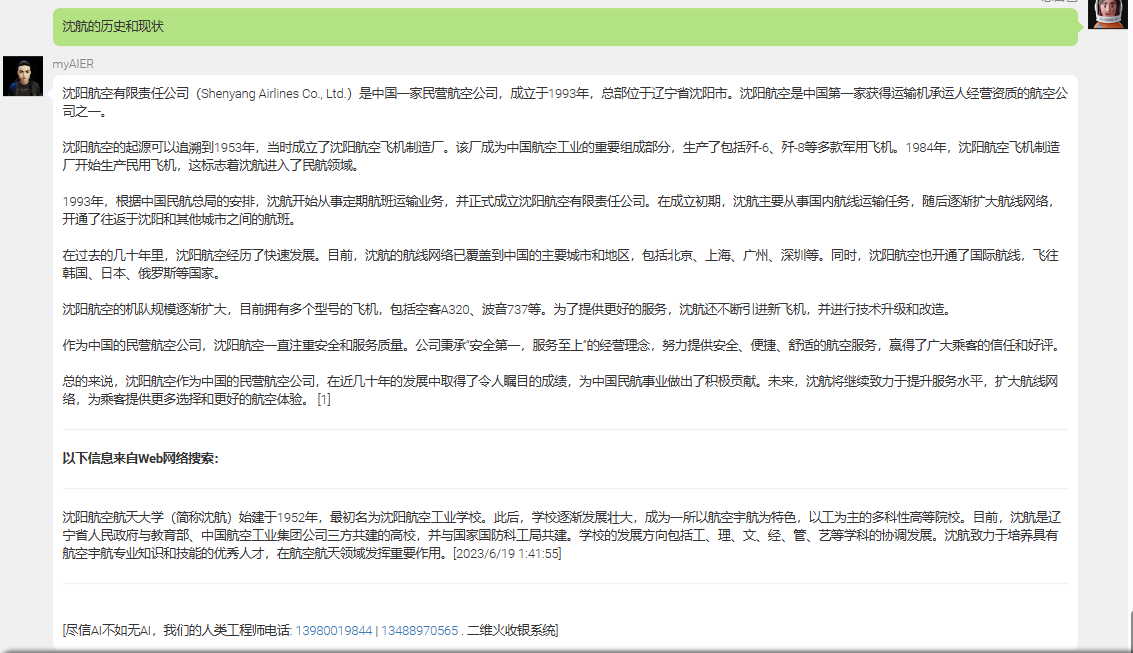This screenshot has height=653, width=1133.
Task: Click the text 'Shenyang Airlines Co., Ltd.'
Action: point(274,94)
